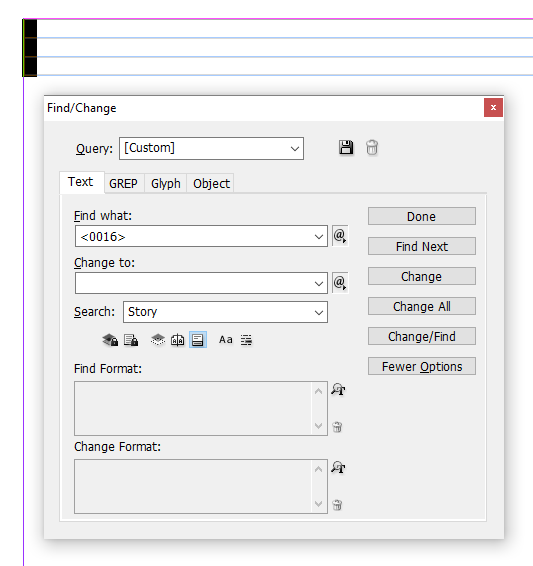Close the Find/Change dialog
This screenshot has height=566, width=533.
493,108
